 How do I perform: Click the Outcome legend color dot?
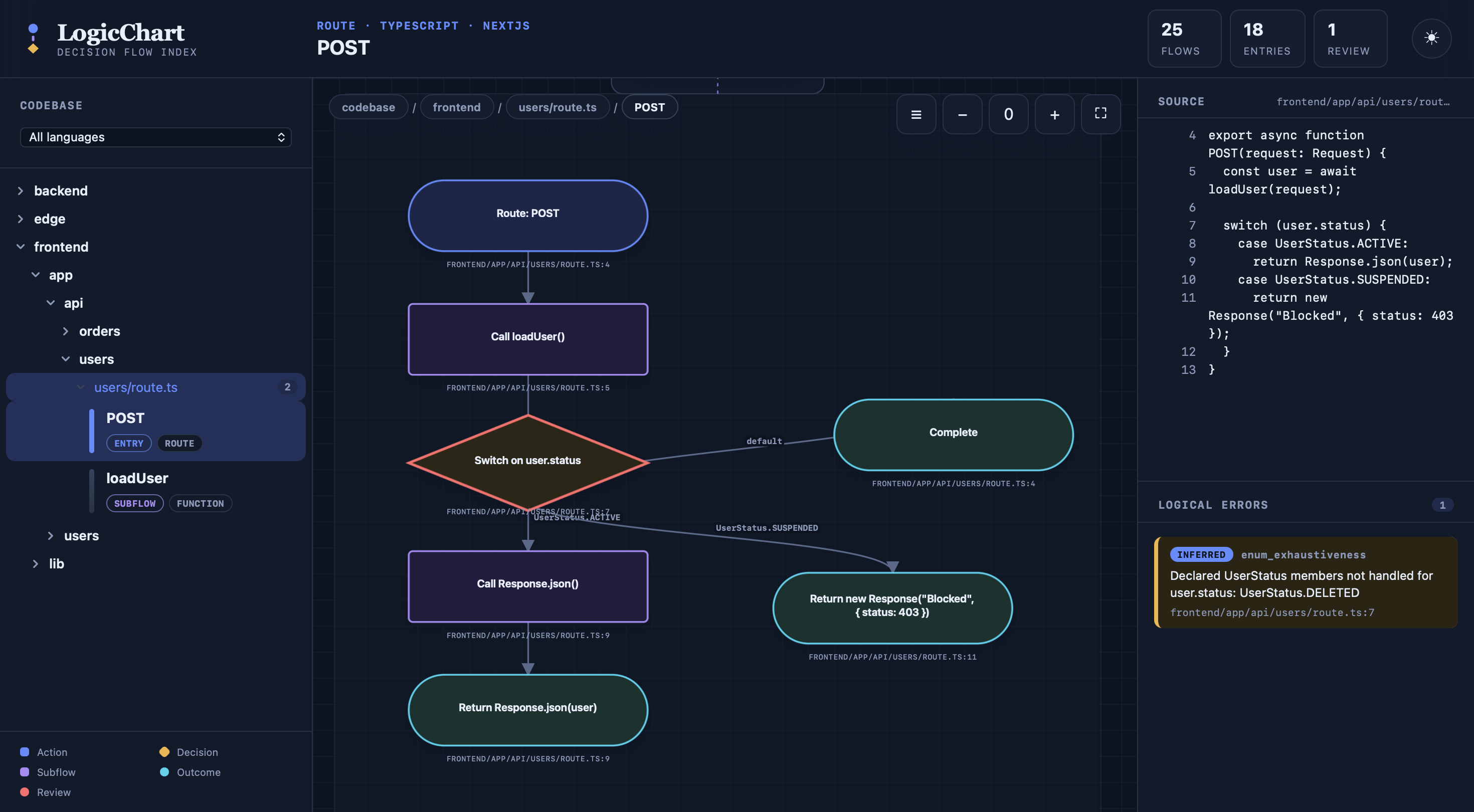tap(164, 772)
